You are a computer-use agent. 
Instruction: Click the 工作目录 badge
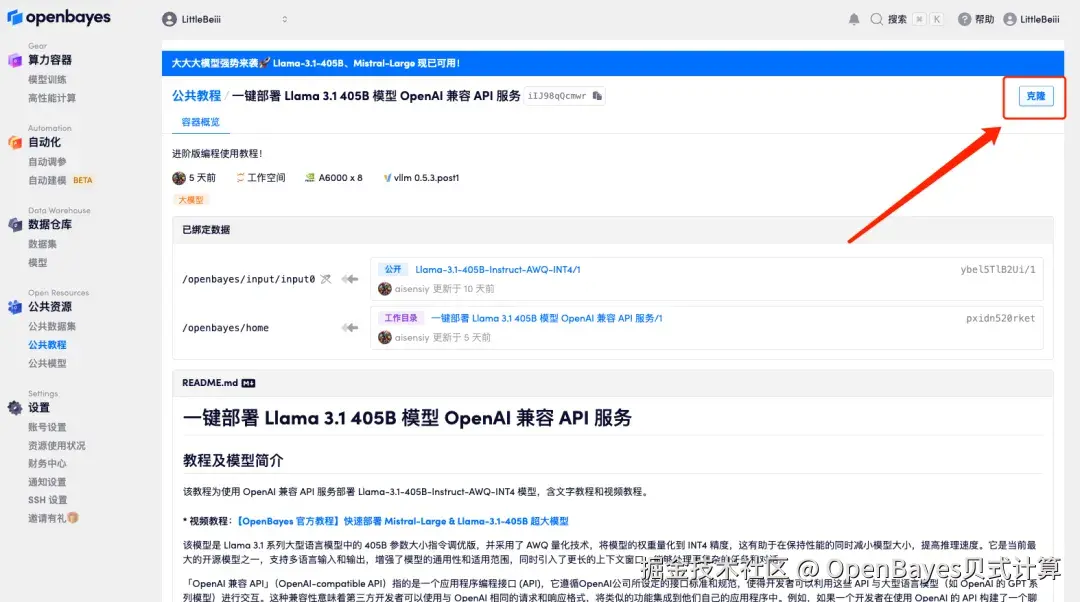tap(401, 318)
